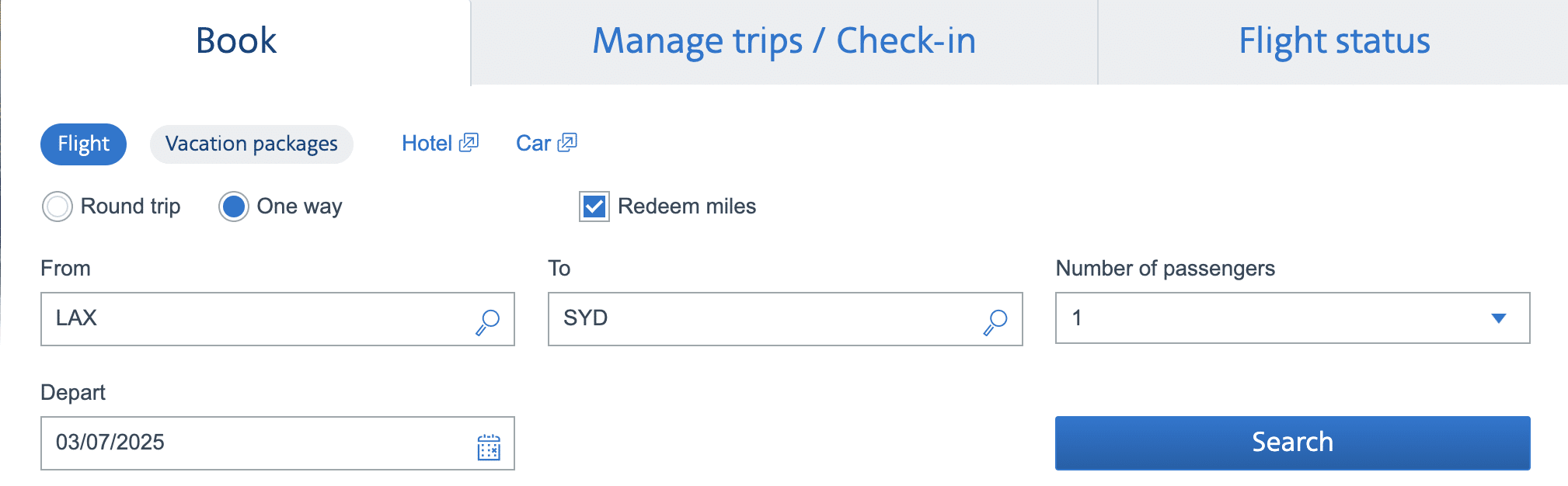The height and width of the screenshot is (486, 1568).
Task: Select the Vacation packages option
Action: [251, 144]
